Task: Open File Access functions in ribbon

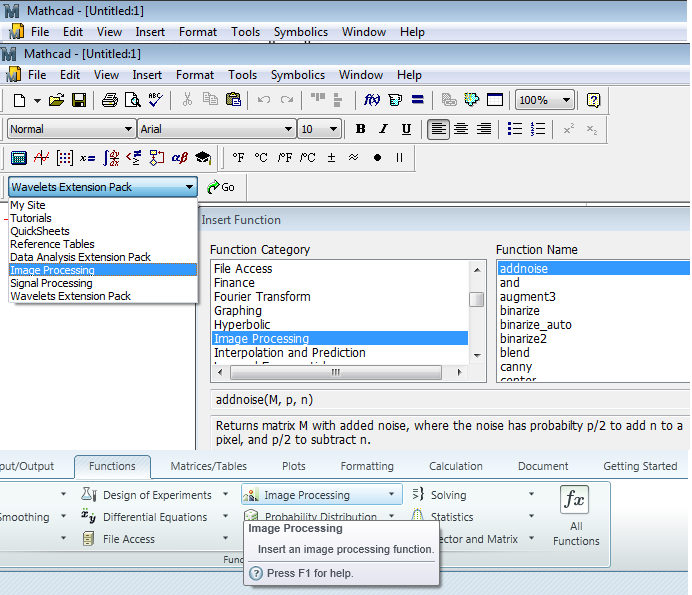Action: click(x=129, y=539)
